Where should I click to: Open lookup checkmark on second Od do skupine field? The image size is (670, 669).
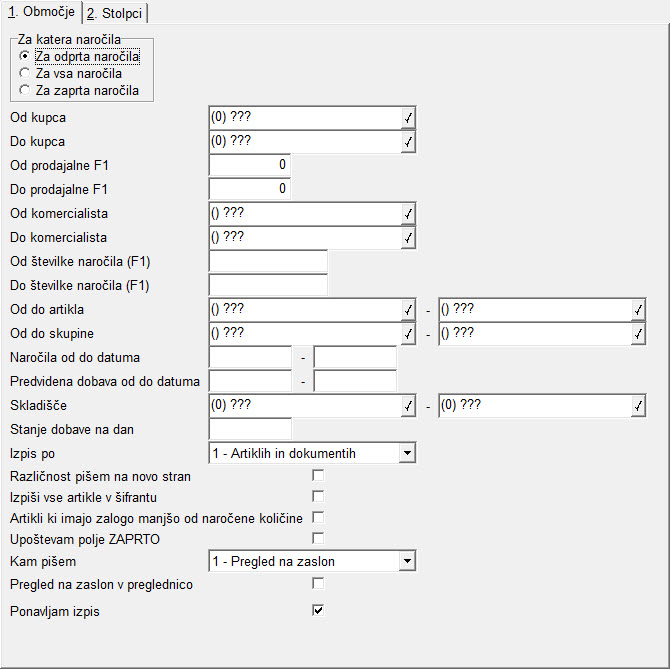(638, 334)
